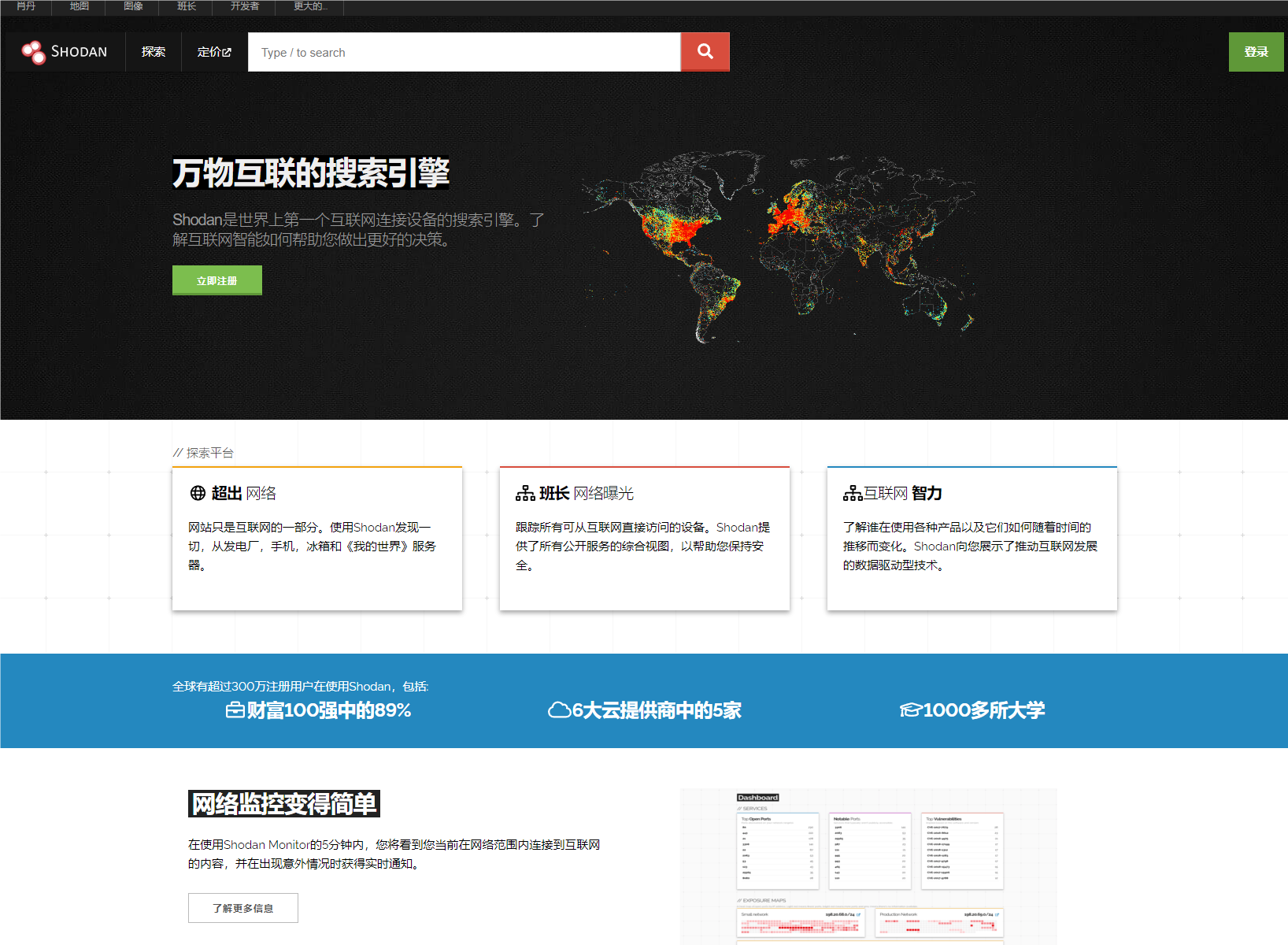Click the red magnifier search button
This screenshot has width=1288, height=945.
click(x=705, y=52)
